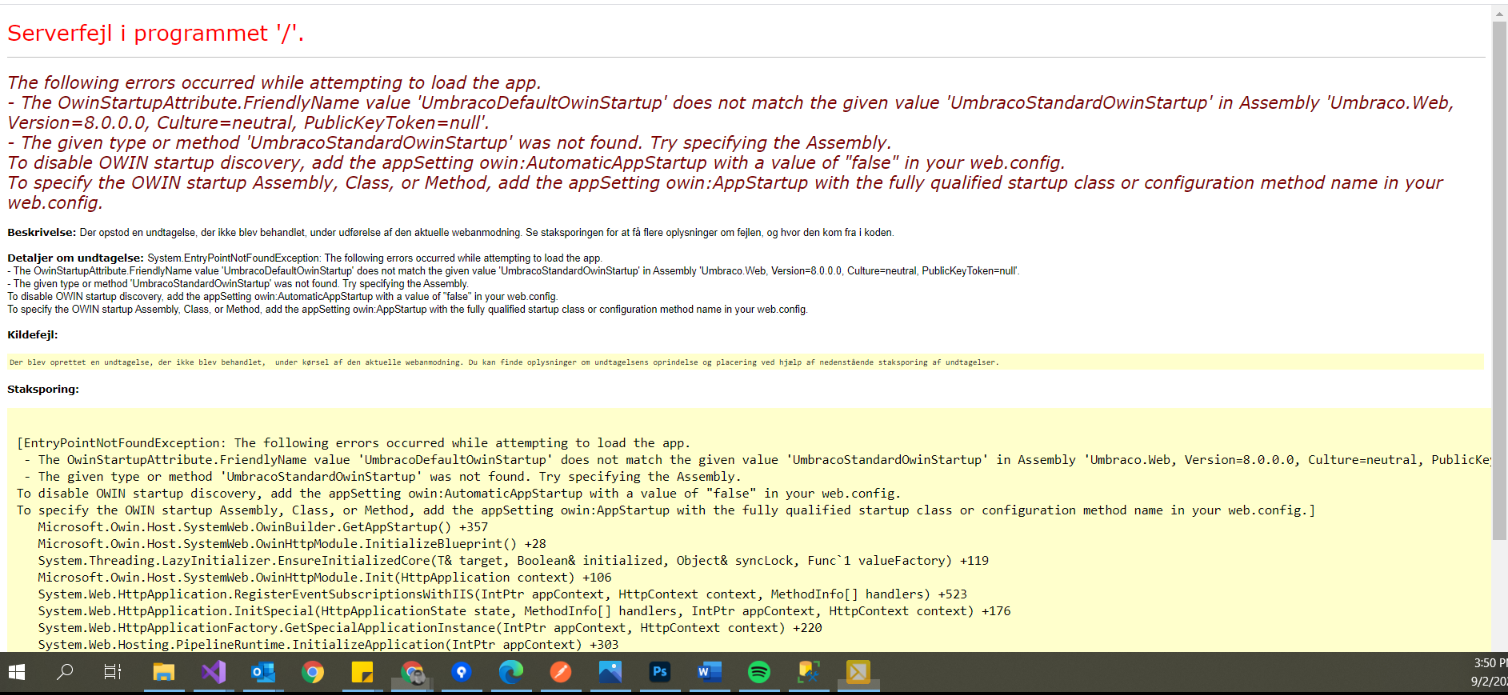The height and width of the screenshot is (695, 1508).
Task: Click the 'Detaljer om undtagelse:' label
Action: 75,258
